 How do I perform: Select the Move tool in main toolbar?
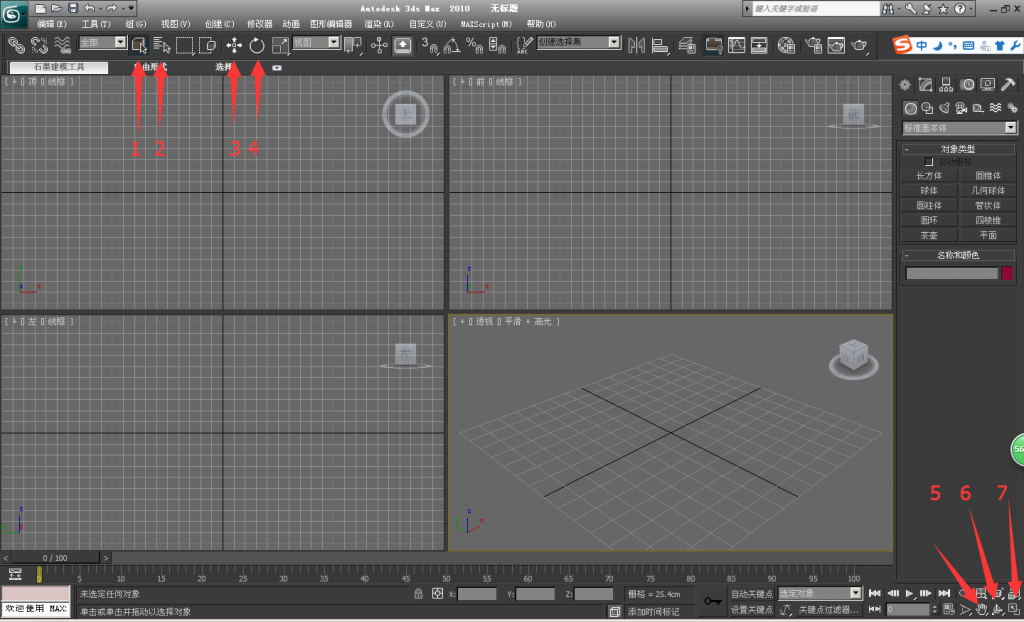(234, 45)
